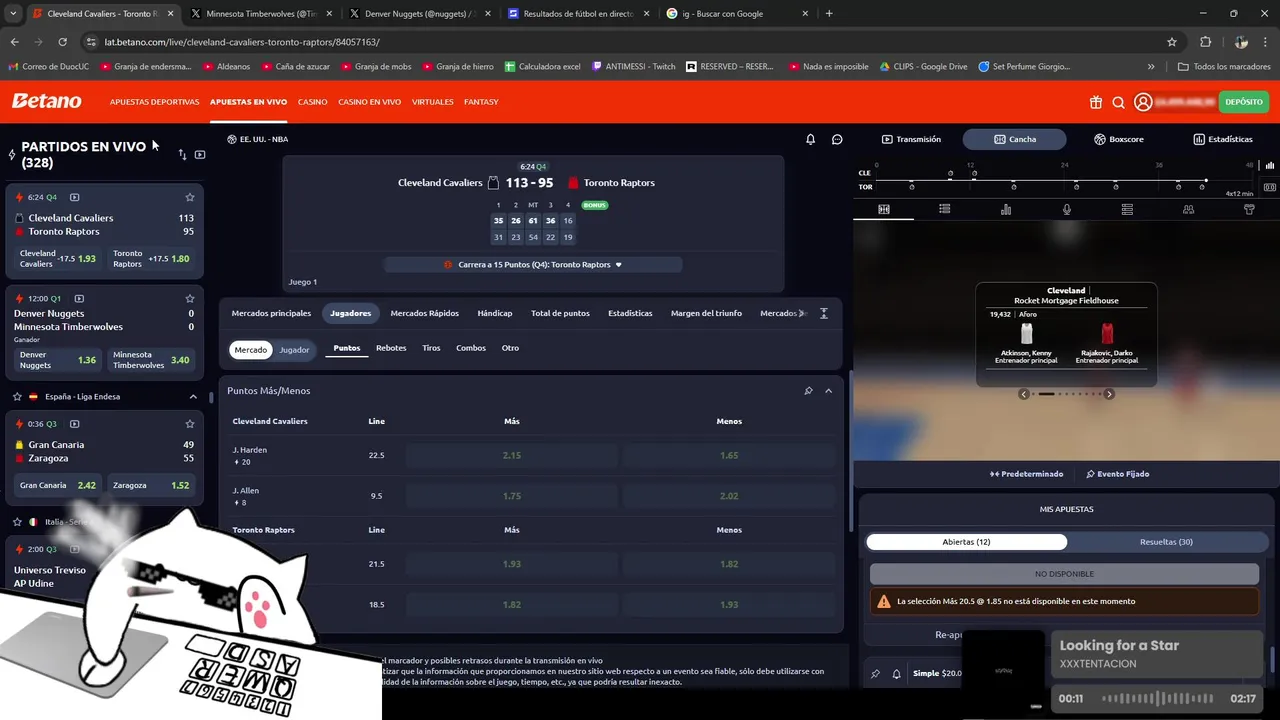Favorite the Cleveland Cavaliers vs Toronto Raptors match
This screenshot has width=1280, height=720.
click(190, 197)
